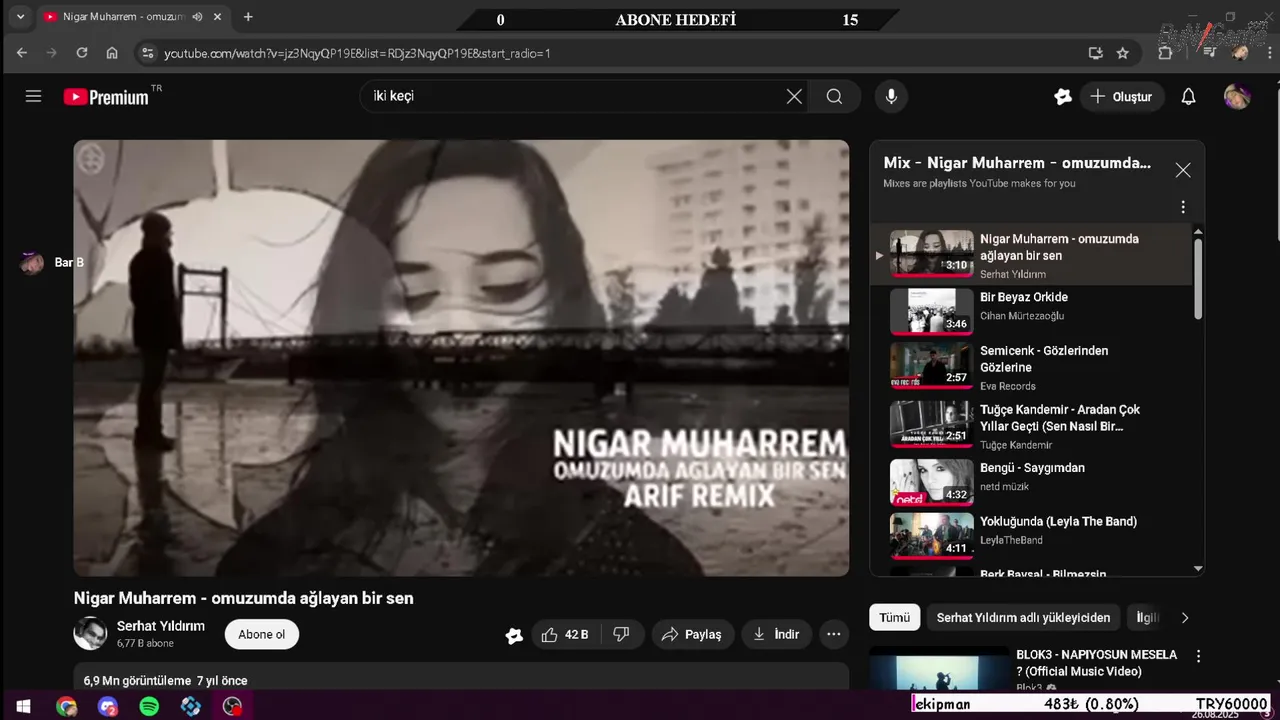1280x720 pixels.
Task: Click the install app icon in address bar
Action: tap(1095, 53)
